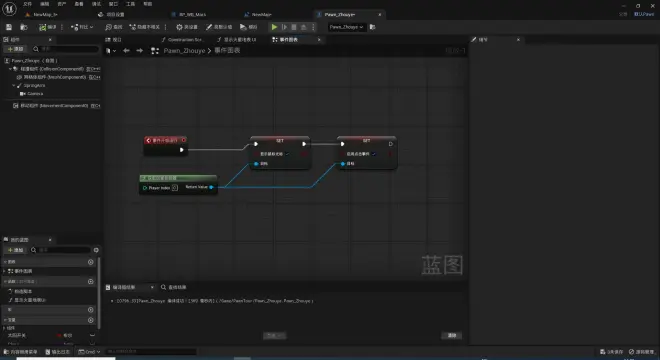Click the Stop playback square button
This screenshot has width=660, height=360.
point(294,27)
